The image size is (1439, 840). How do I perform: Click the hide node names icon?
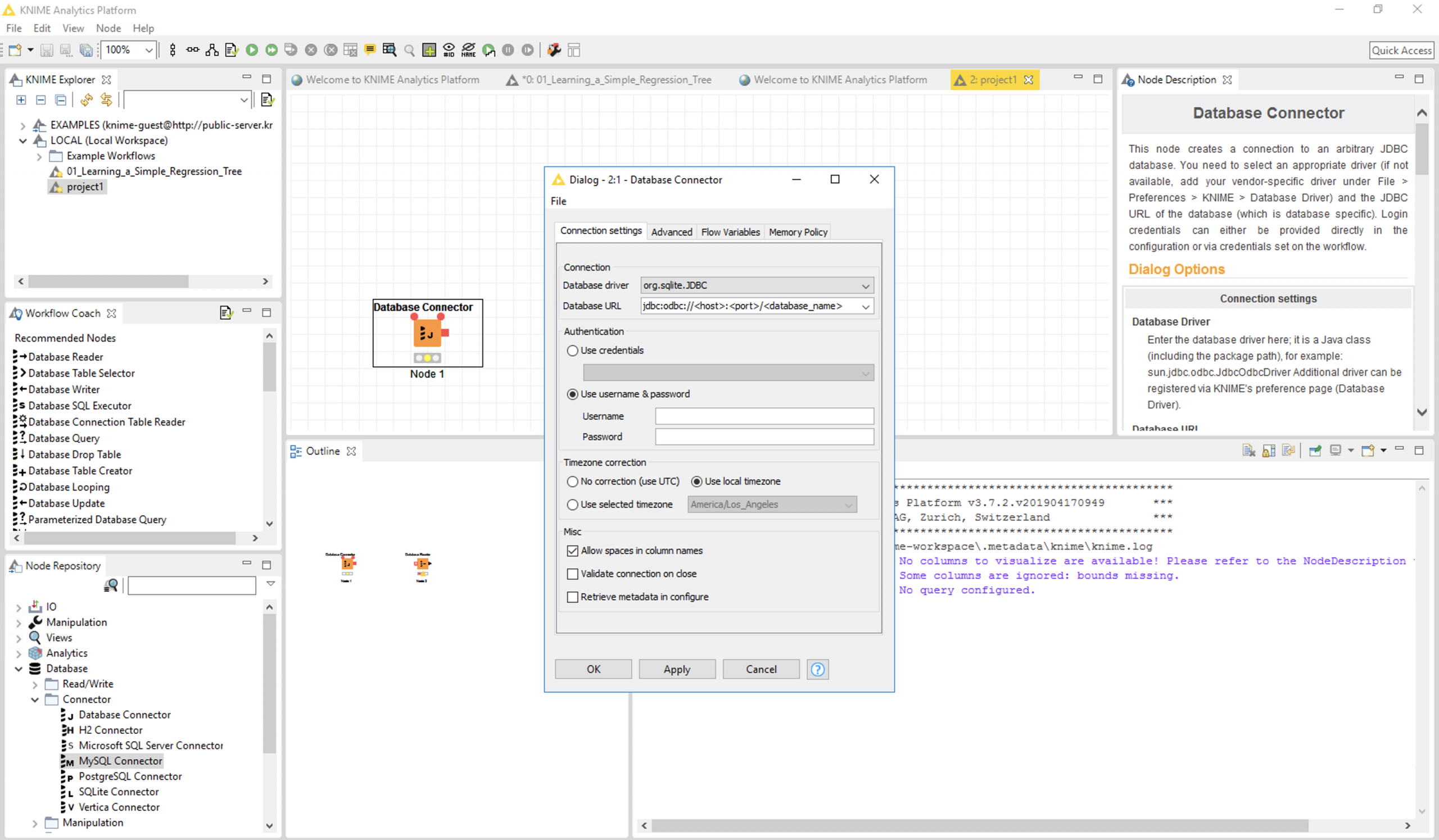[468, 50]
